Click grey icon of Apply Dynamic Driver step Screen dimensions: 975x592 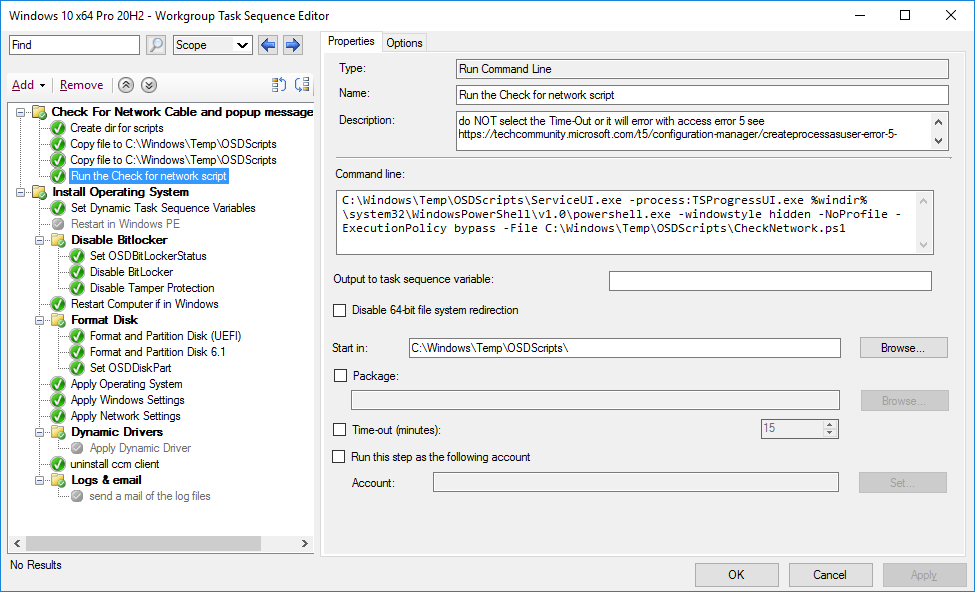point(77,448)
